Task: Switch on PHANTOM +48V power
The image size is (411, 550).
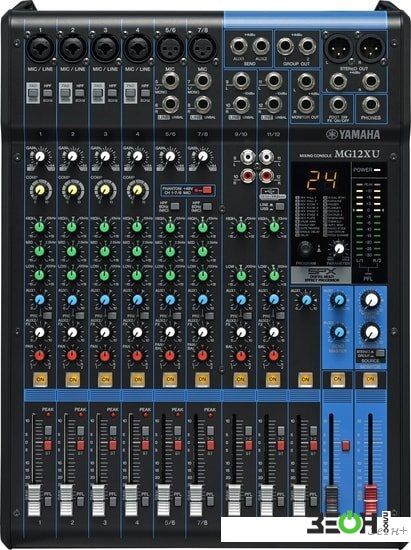Action: [x=207, y=190]
